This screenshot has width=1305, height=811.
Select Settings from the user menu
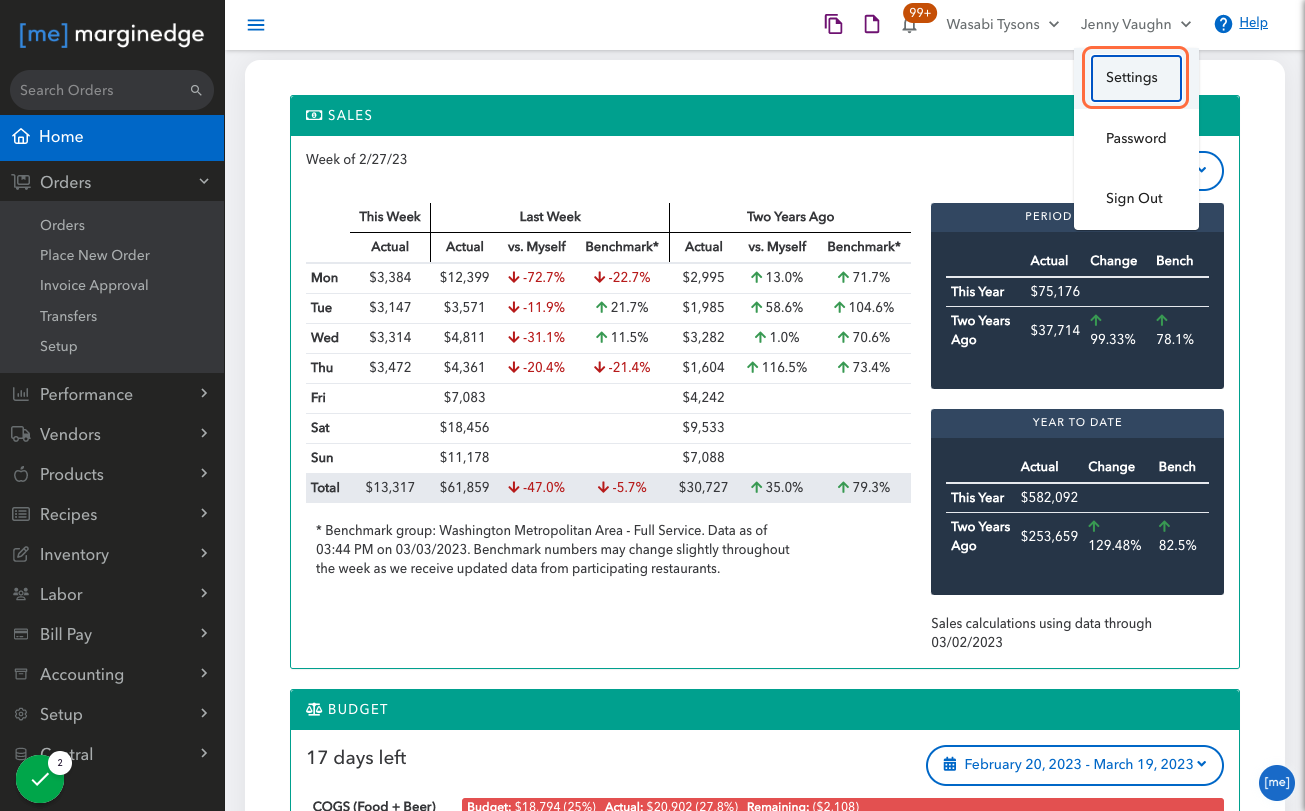pos(1136,78)
